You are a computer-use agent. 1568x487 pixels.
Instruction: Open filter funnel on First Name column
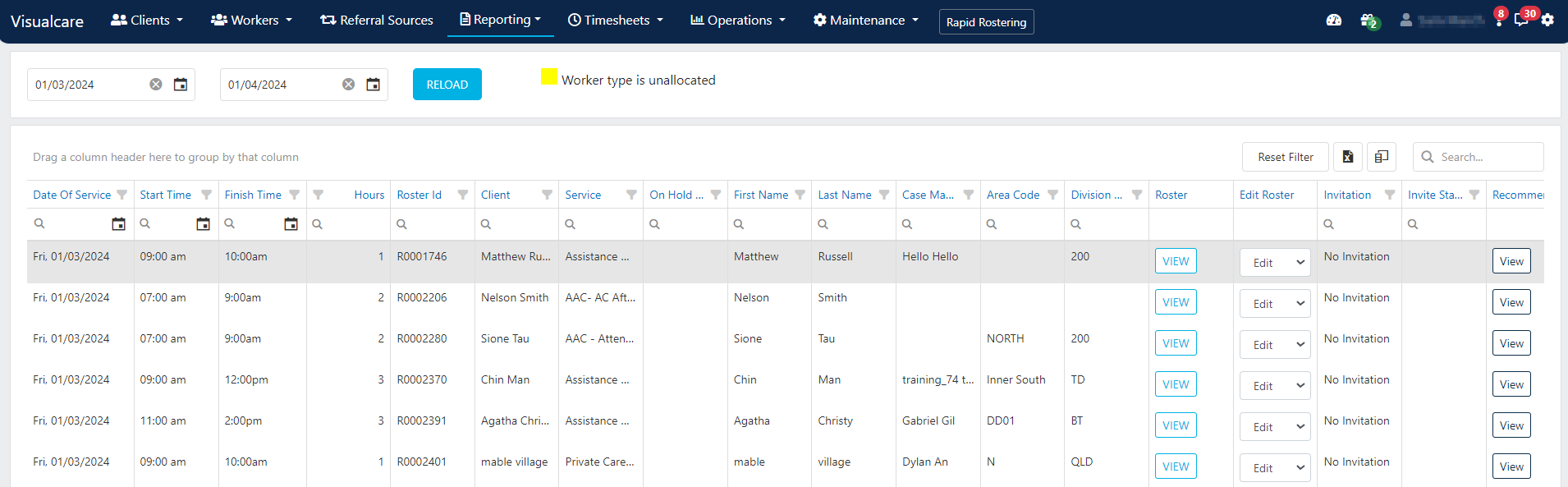(800, 195)
